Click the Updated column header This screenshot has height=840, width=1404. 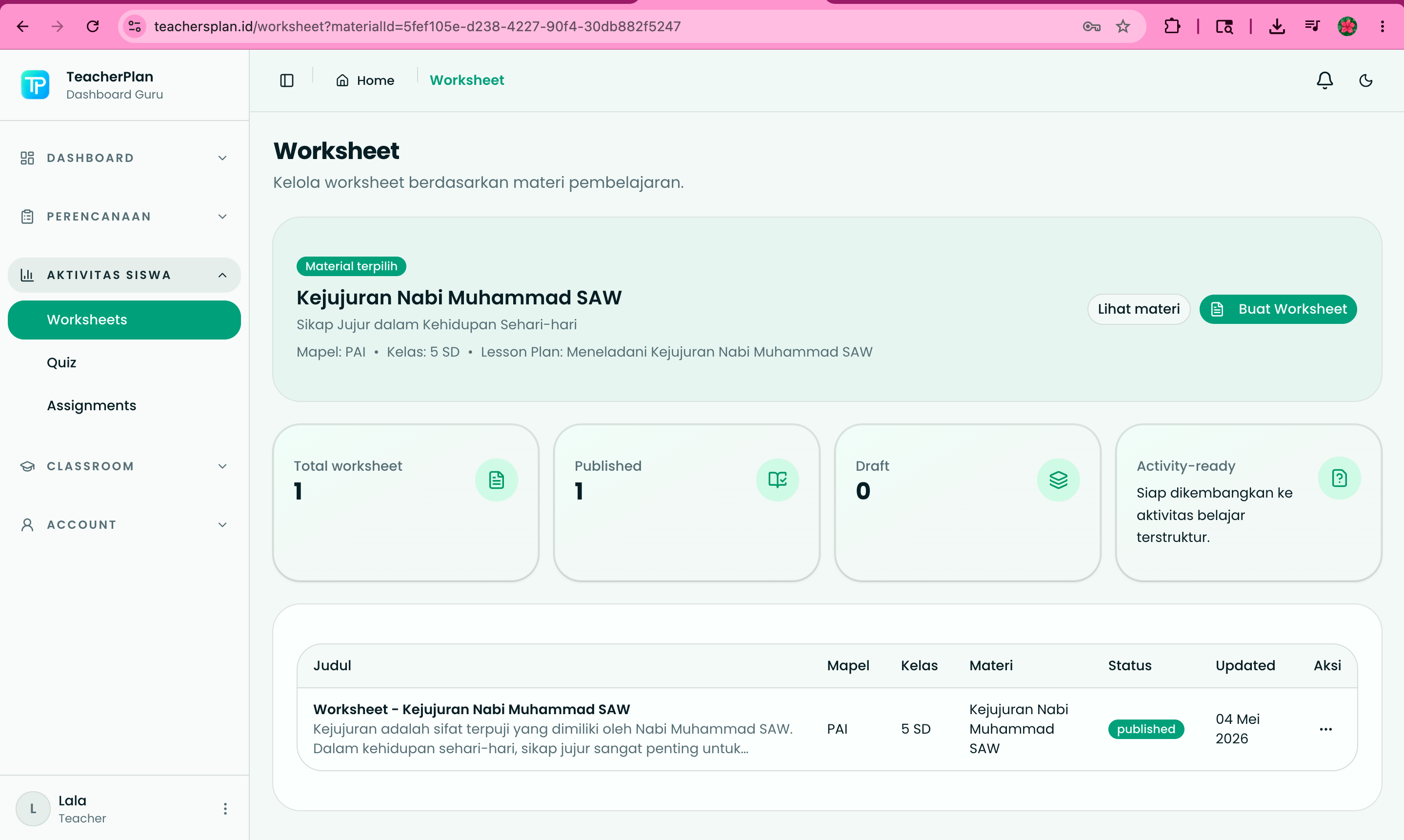(x=1245, y=666)
